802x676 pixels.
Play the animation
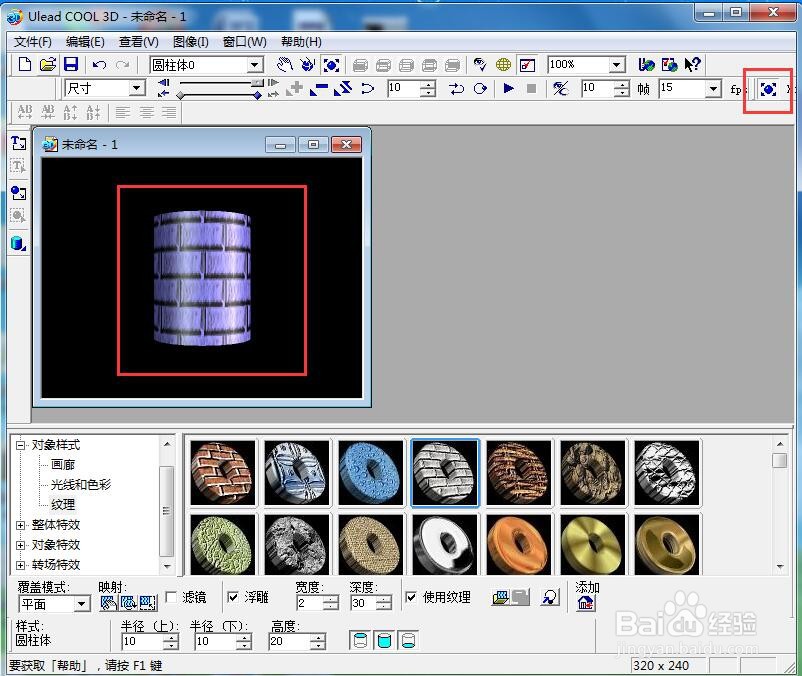508,88
